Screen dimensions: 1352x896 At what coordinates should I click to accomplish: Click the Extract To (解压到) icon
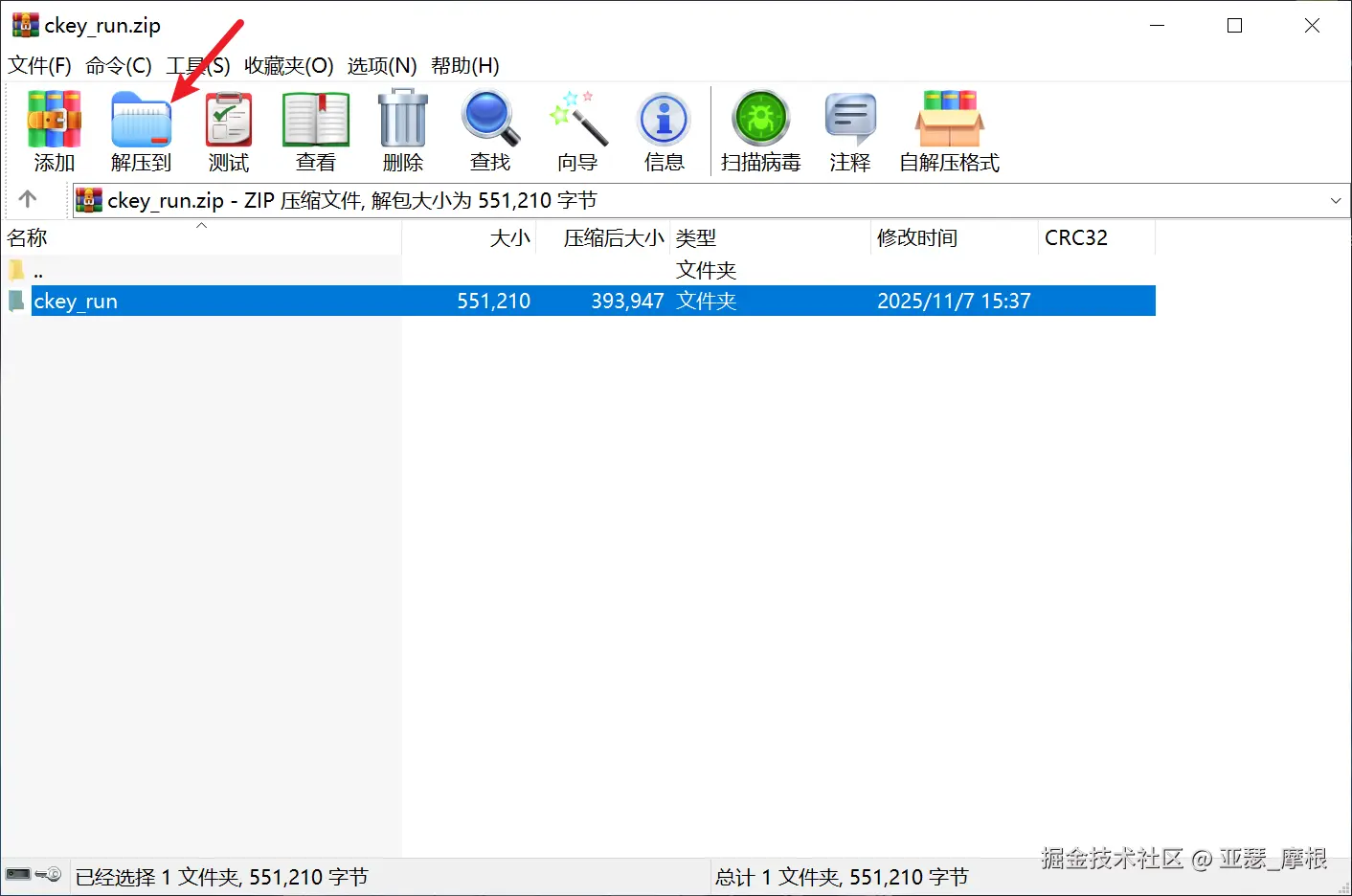141,119
